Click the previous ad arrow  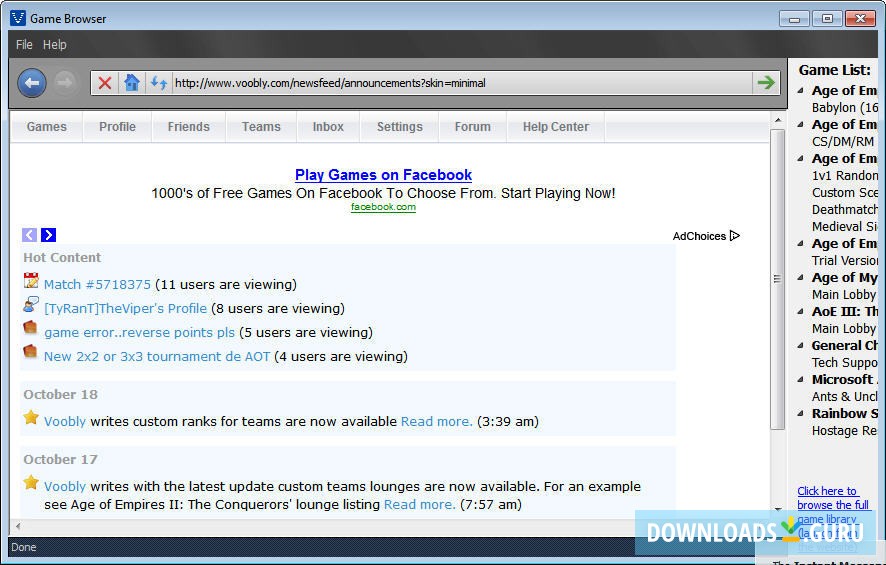pyautogui.click(x=29, y=234)
